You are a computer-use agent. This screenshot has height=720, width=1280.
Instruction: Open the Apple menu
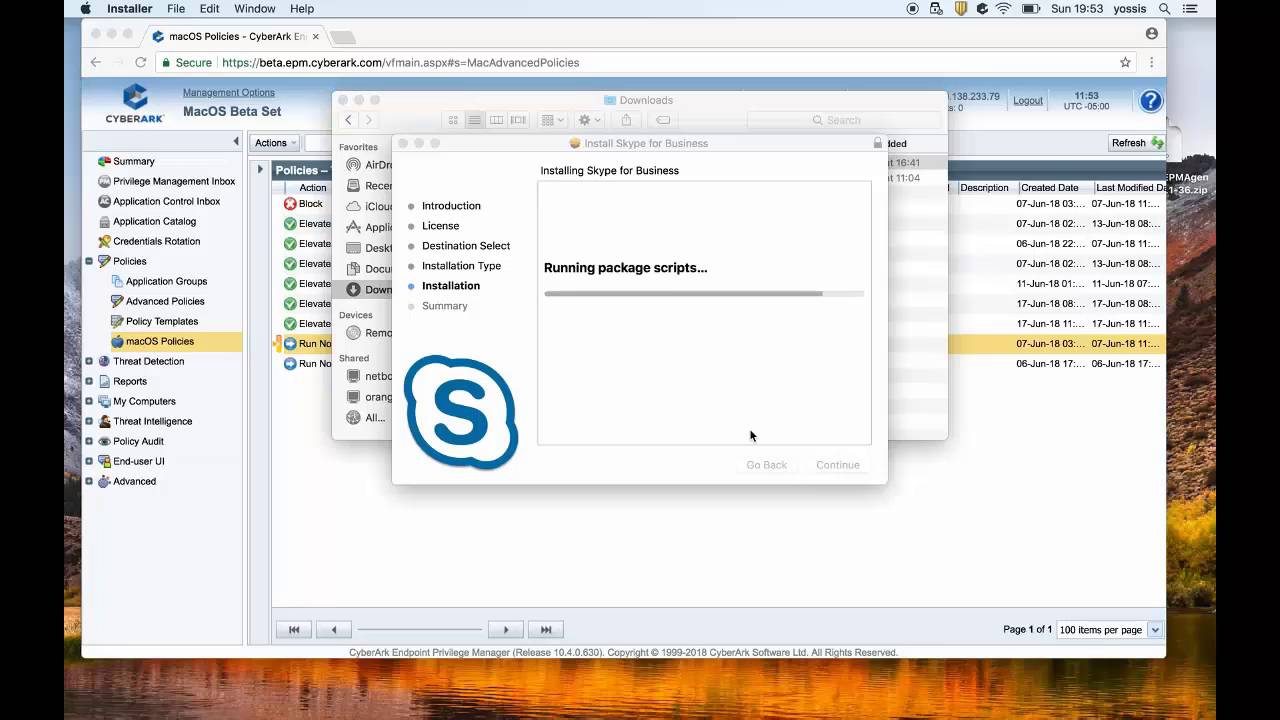[x=85, y=8]
